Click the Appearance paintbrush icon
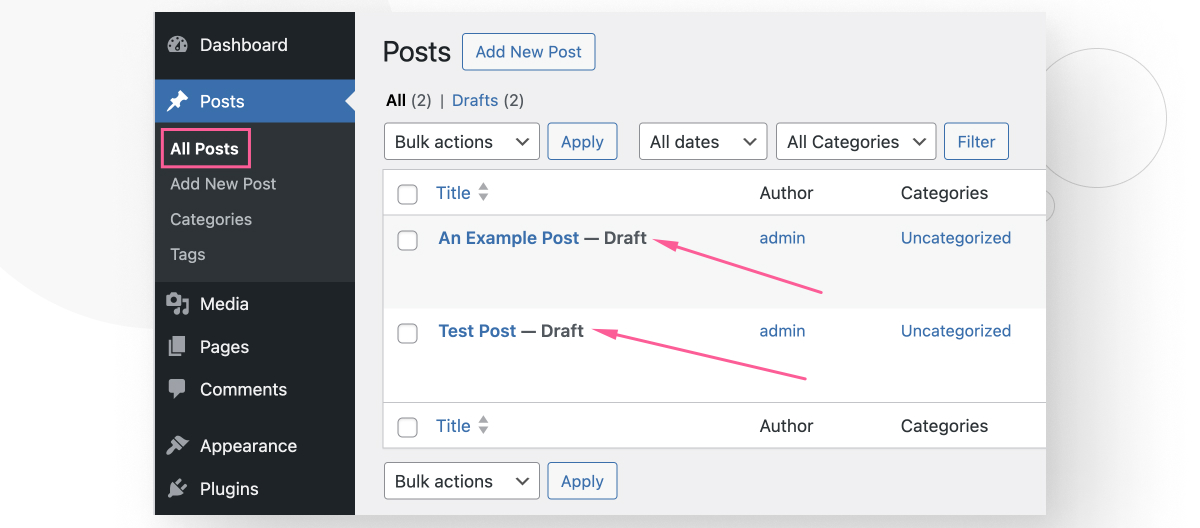 coord(177,446)
